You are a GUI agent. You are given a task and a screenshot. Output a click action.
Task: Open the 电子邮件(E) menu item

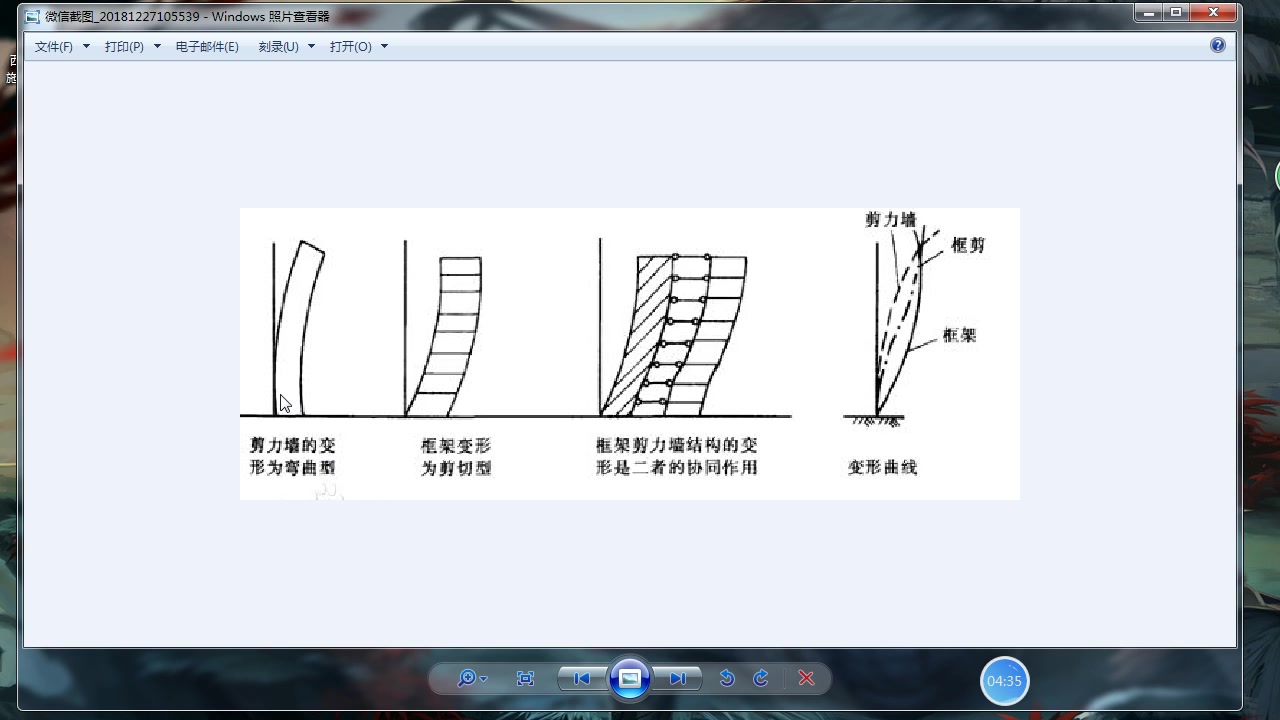[x=207, y=46]
